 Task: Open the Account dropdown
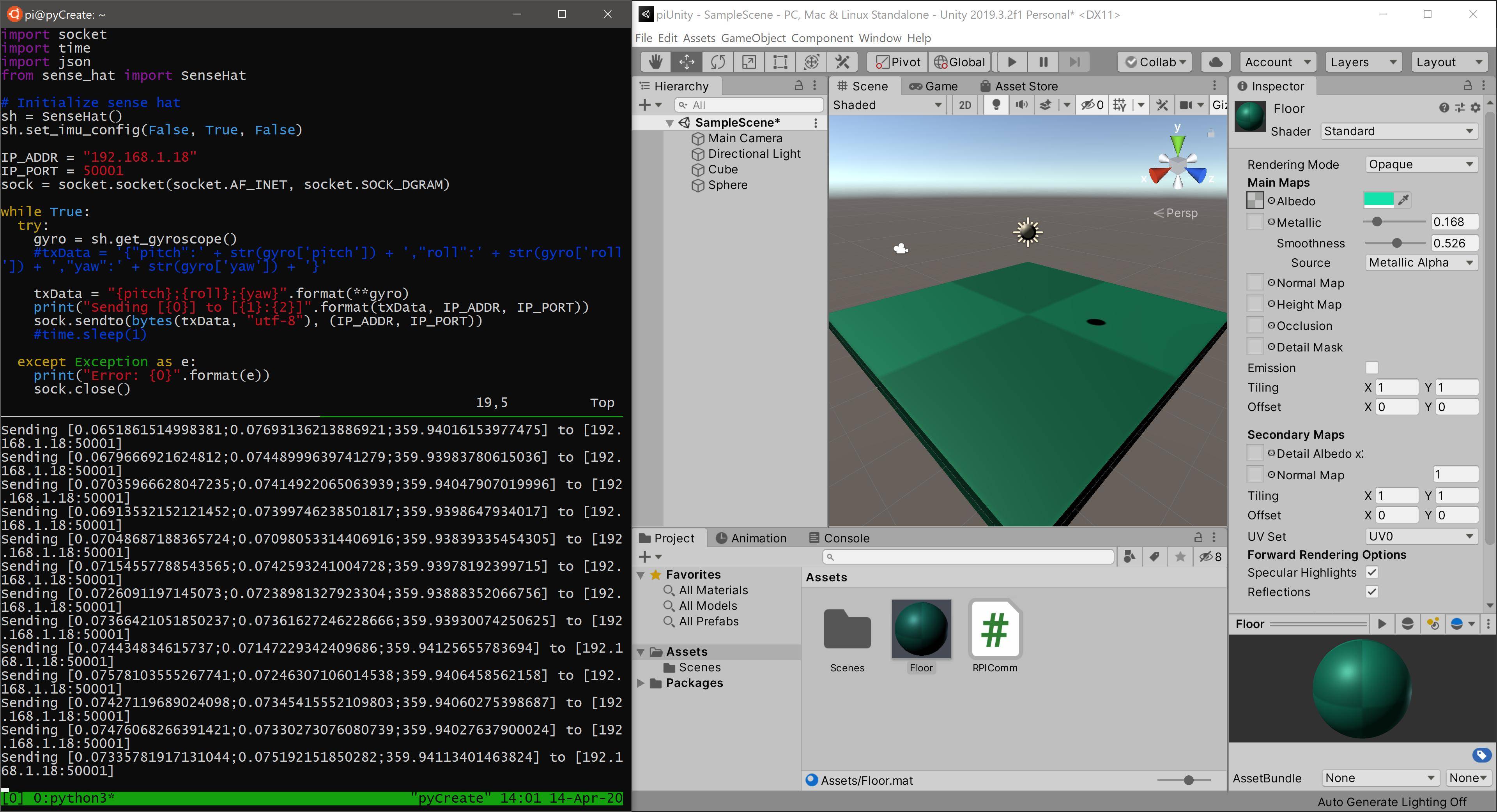(1278, 62)
